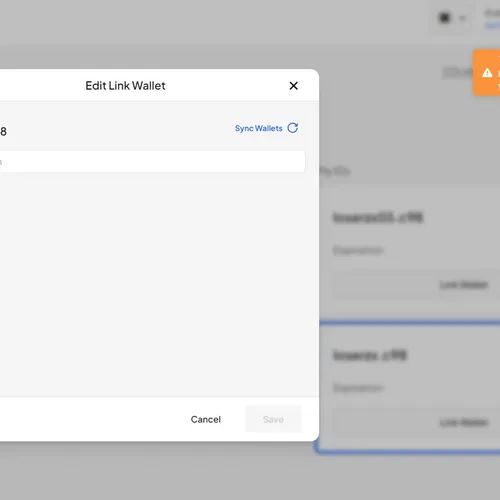This screenshot has width=500, height=500.
Task: Select the blue-outlined second domain card title
Action: (x=370, y=355)
